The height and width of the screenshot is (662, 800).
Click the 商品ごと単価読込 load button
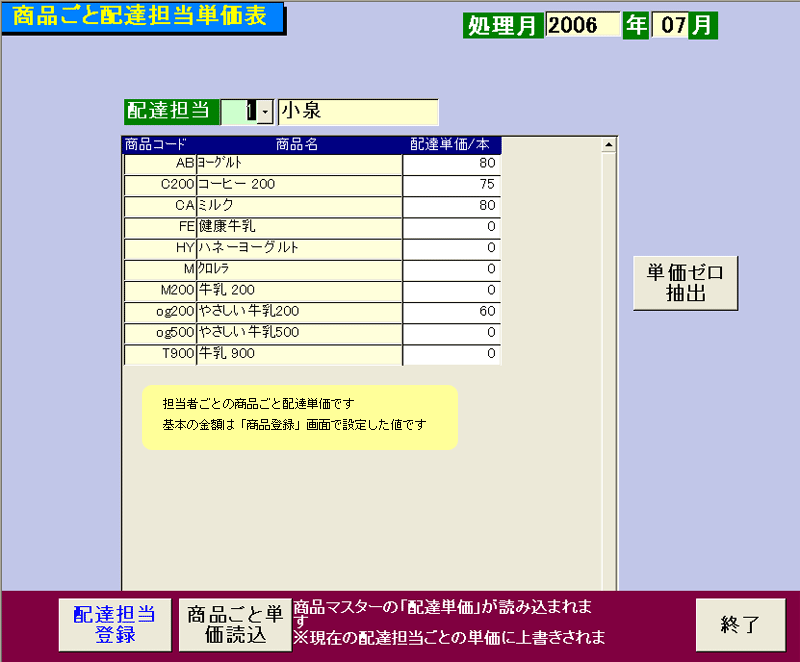pos(234,624)
